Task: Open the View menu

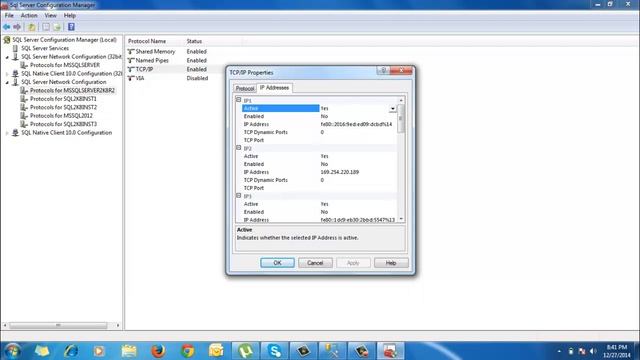Action: [51, 16]
